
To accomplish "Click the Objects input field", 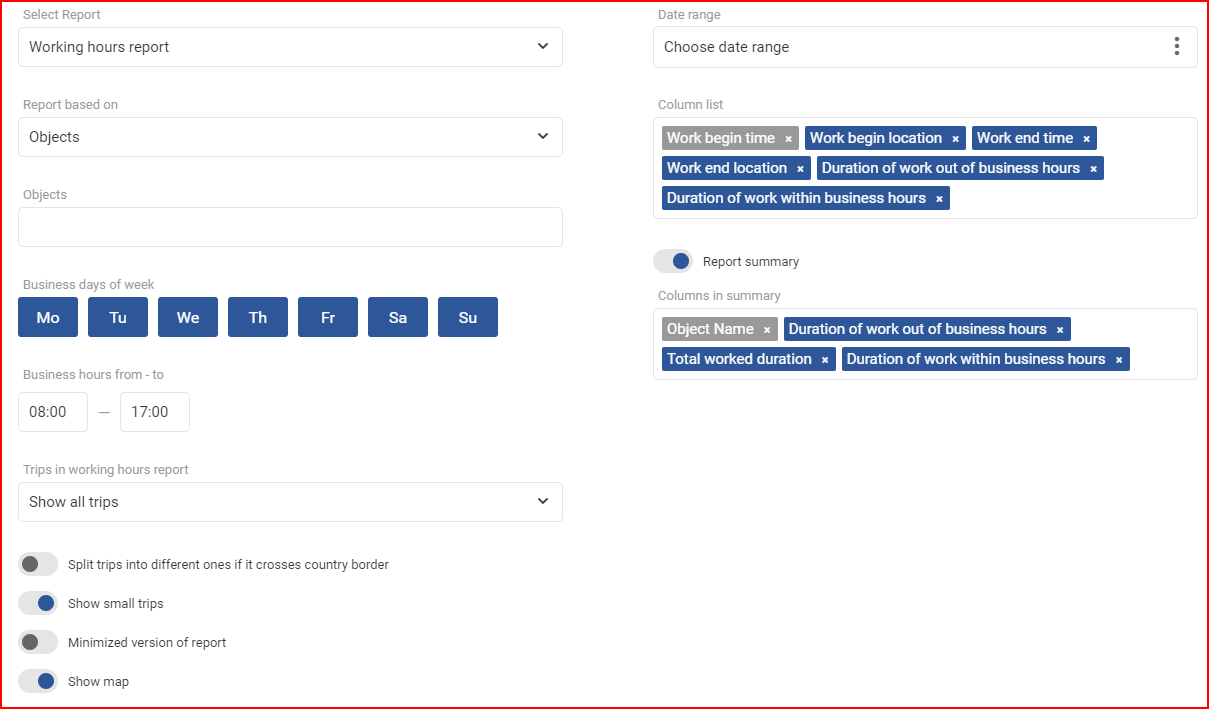I will click(x=290, y=227).
